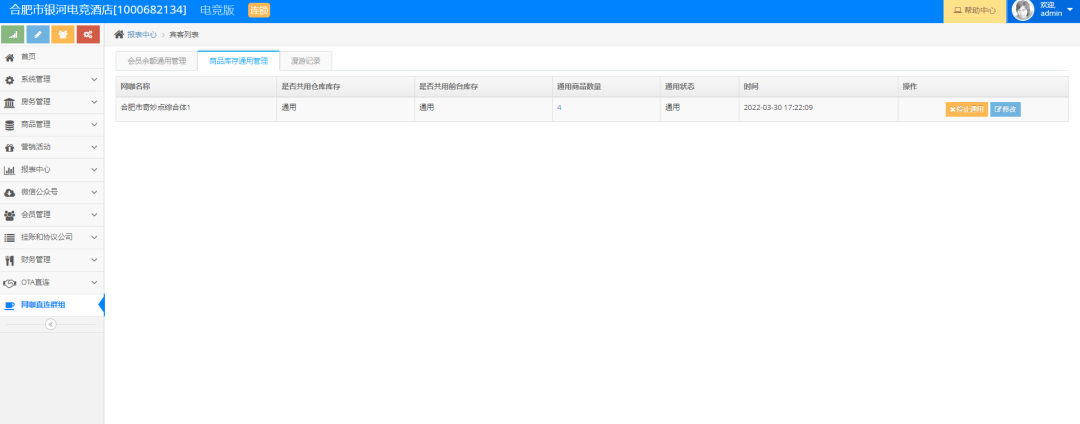Click the timestamp 2022-03-30 17:22:09
1080x424 pixels.
[x=778, y=108]
